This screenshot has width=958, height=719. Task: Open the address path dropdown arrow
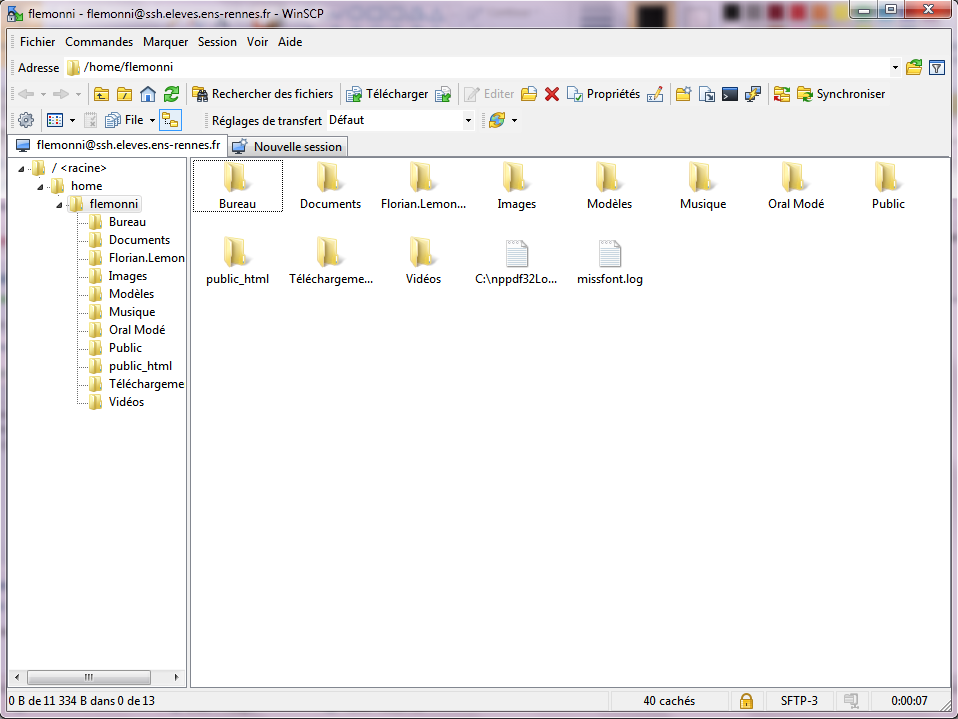click(895, 67)
